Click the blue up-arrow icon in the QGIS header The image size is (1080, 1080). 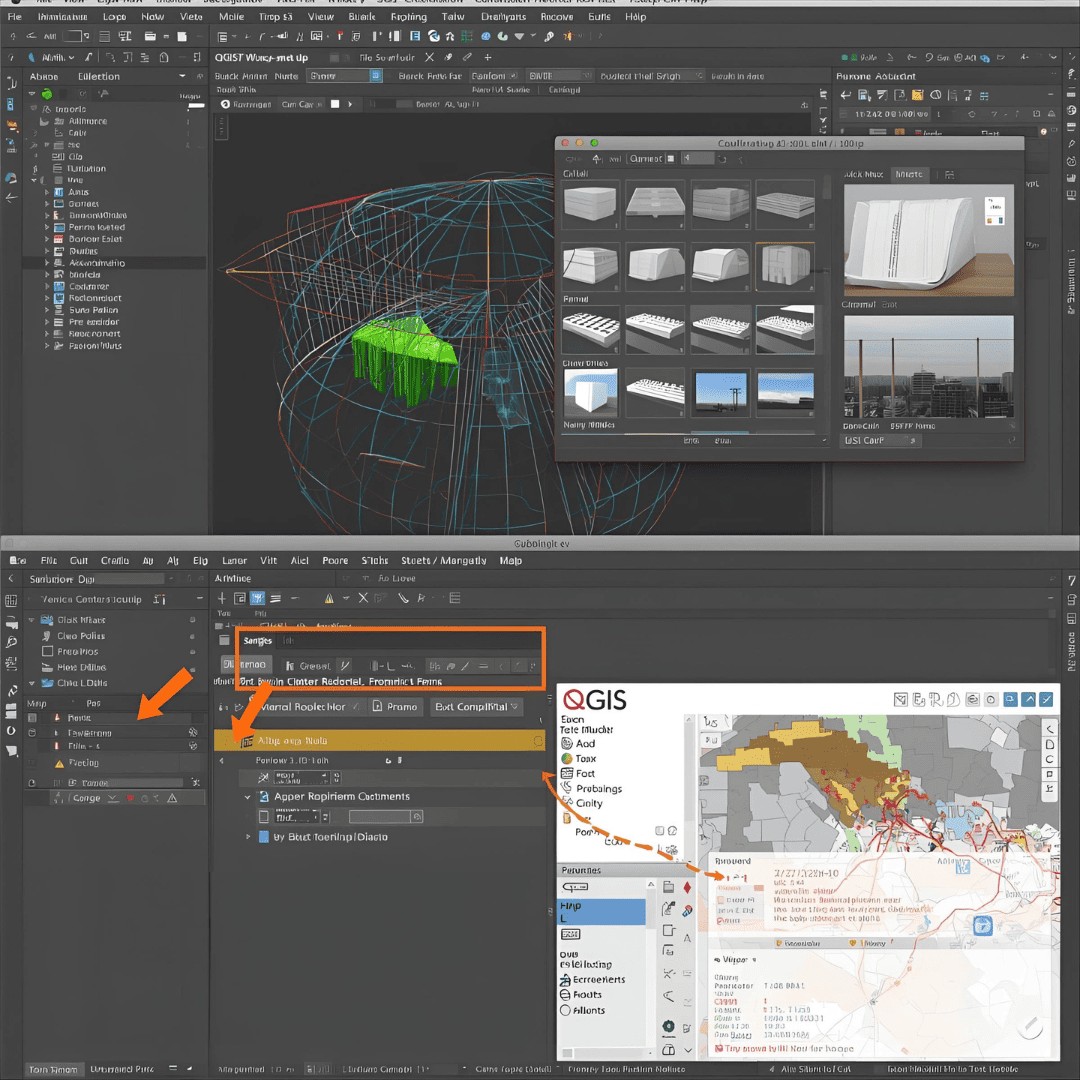pyautogui.click(x=1028, y=699)
